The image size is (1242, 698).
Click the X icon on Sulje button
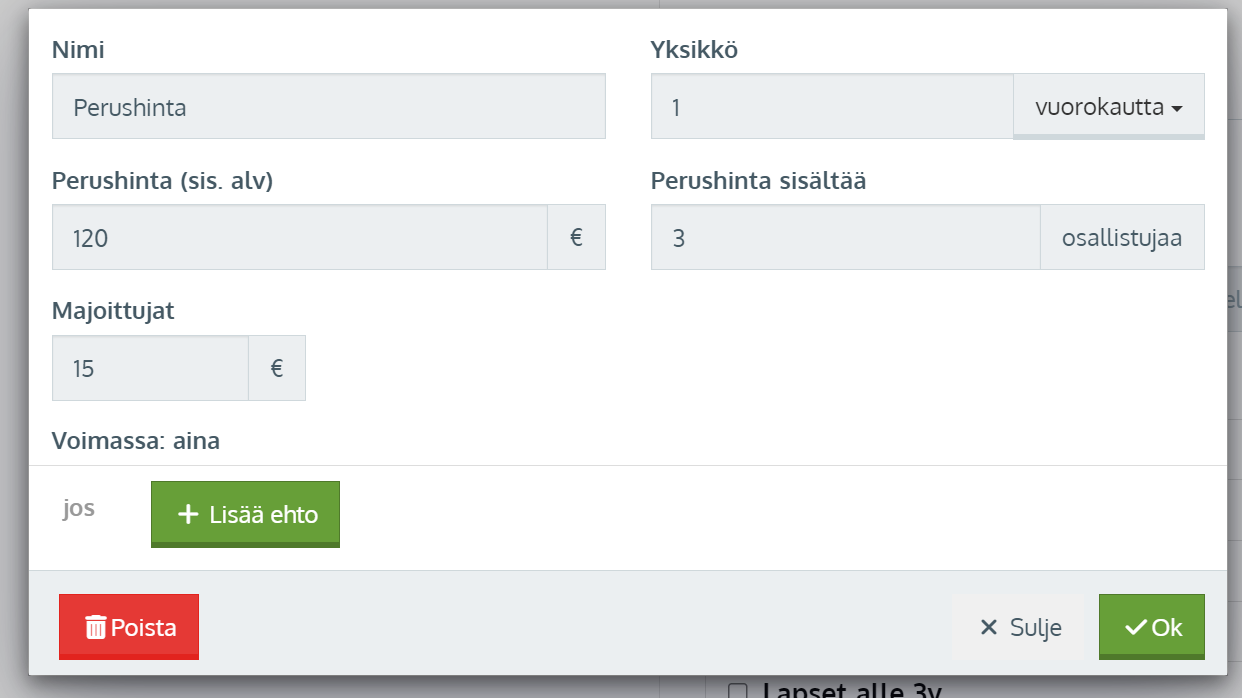pyautogui.click(x=989, y=628)
